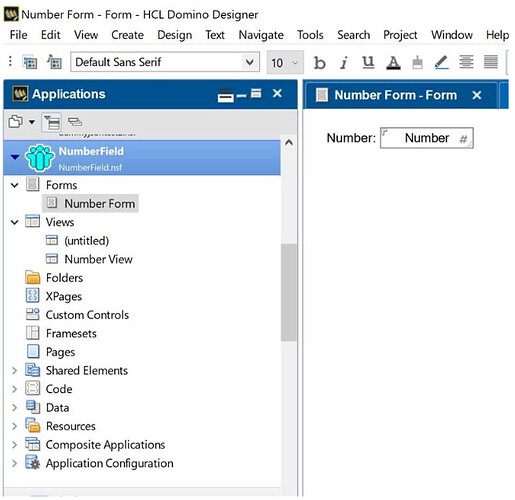Expand the Resources node
This screenshot has height=500, width=515.
[x=14, y=426]
